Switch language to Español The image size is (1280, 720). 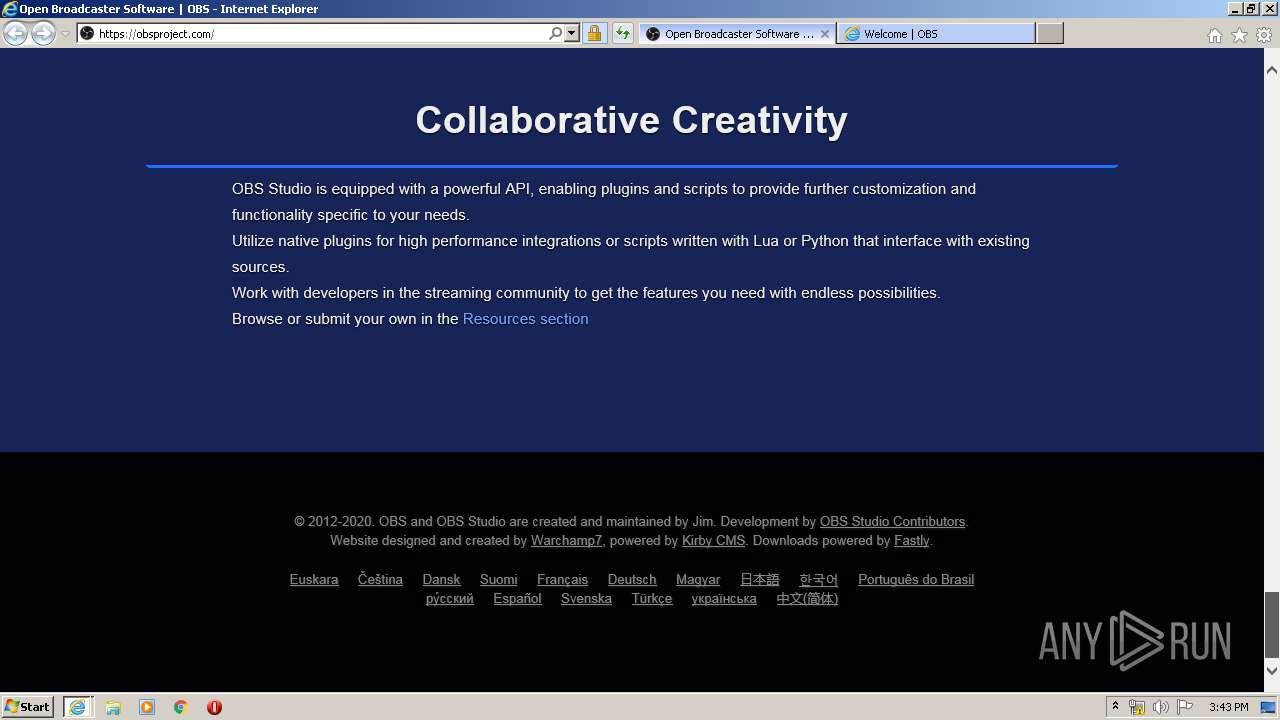517,599
